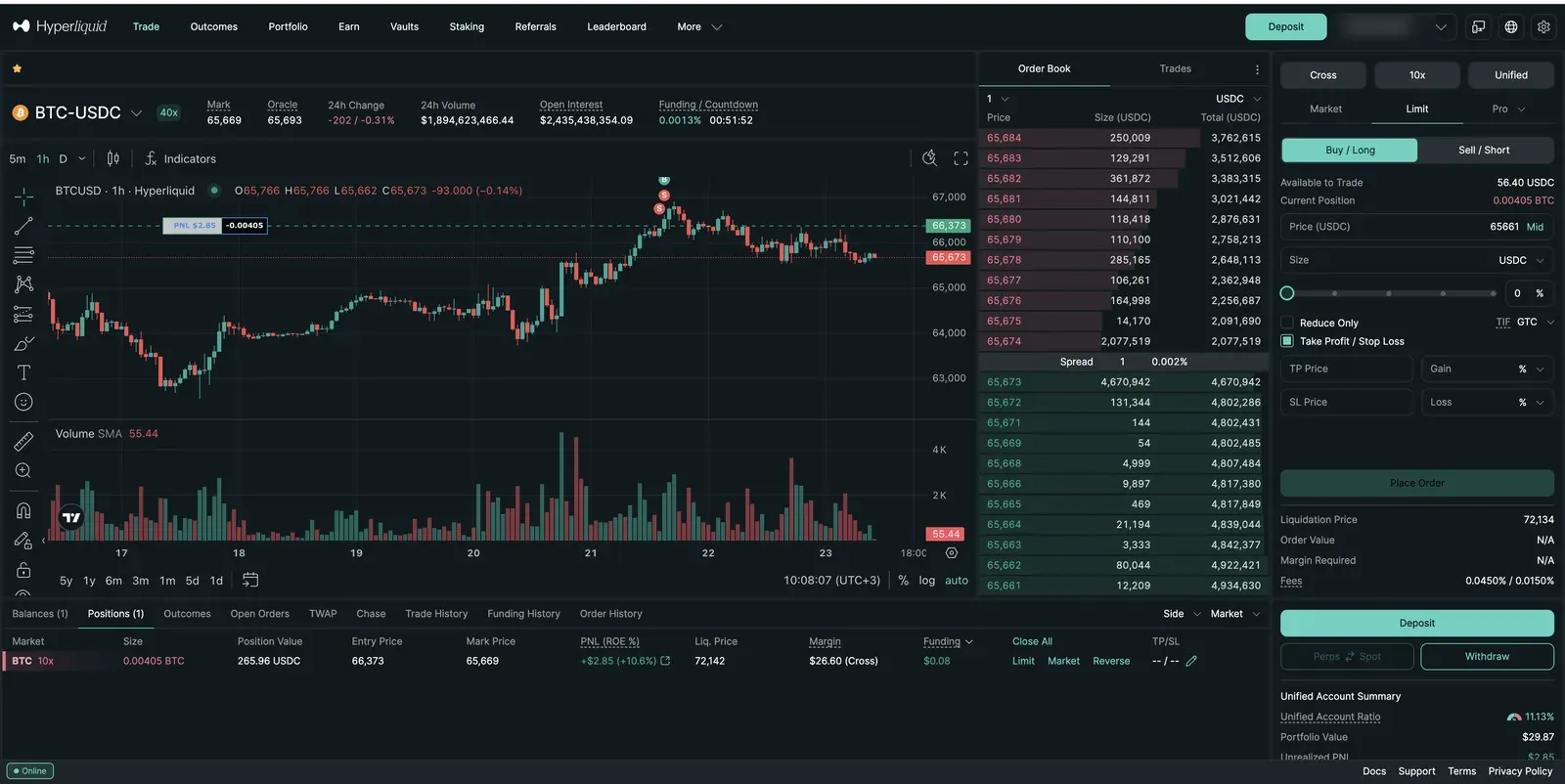Click the language globe icon
Viewport: 1565px width, 784px height.
point(1511,27)
